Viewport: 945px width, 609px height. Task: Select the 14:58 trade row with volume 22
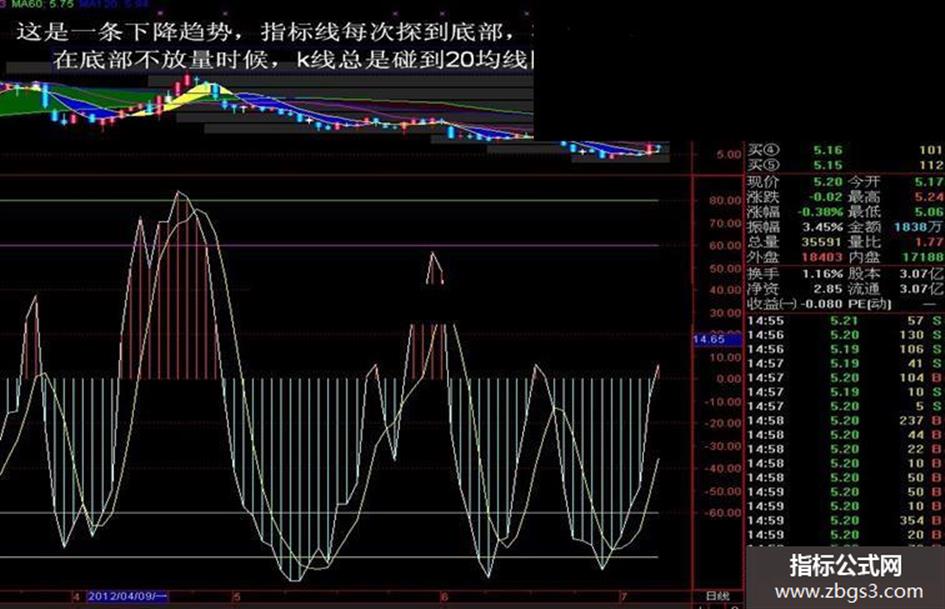845,449
